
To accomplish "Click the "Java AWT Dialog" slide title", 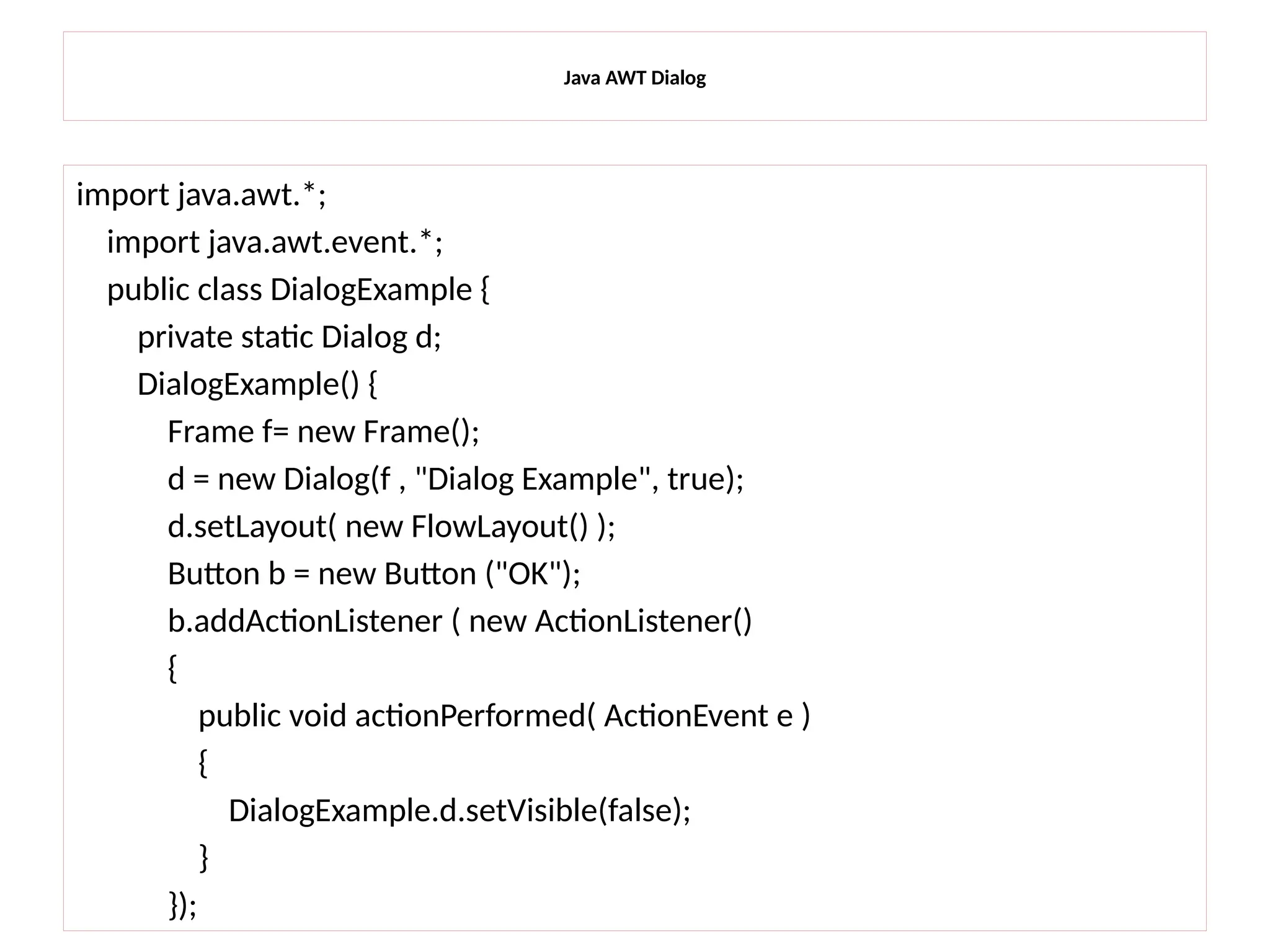I will (634, 78).
